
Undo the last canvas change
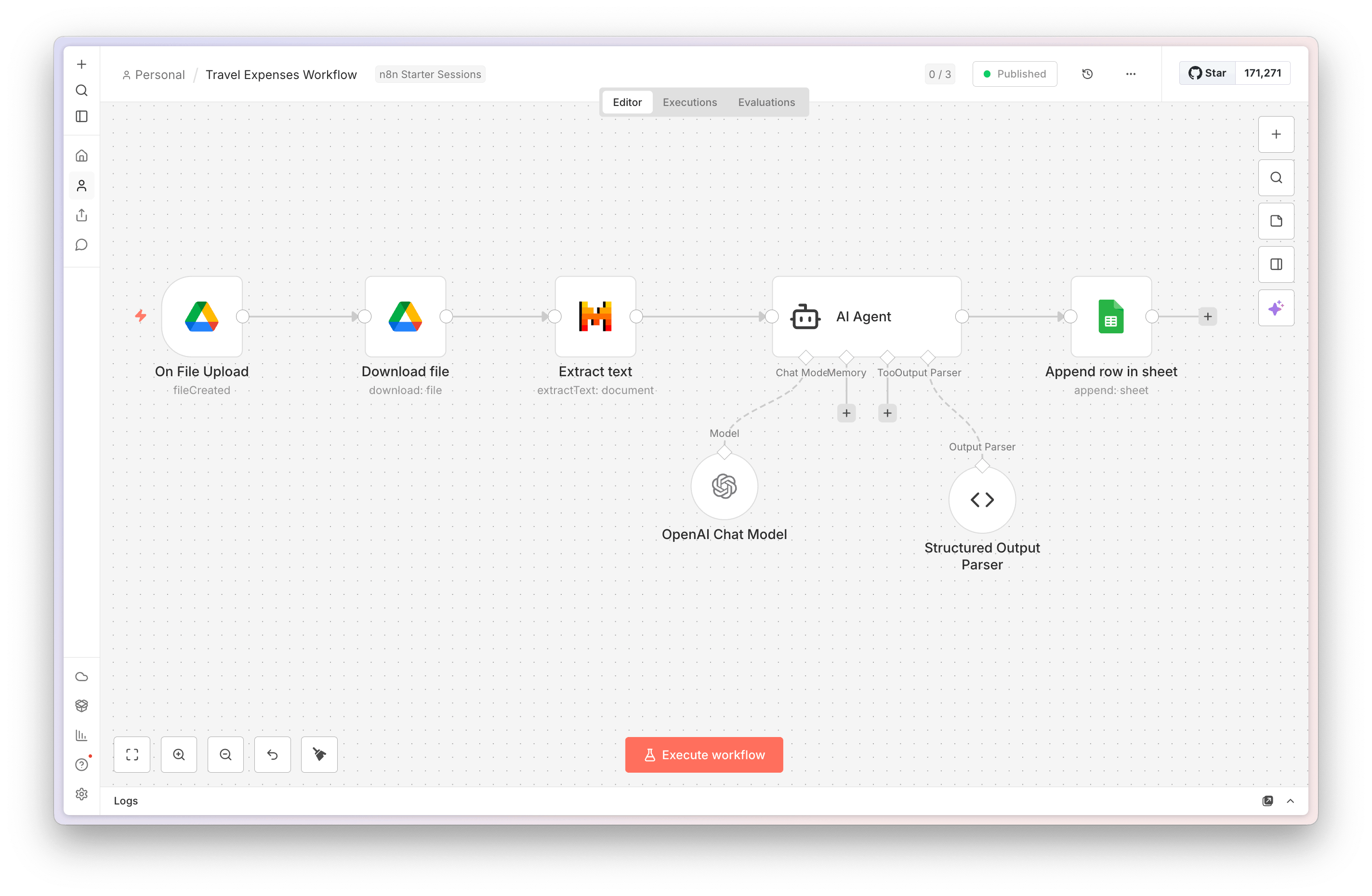(272, 754)
